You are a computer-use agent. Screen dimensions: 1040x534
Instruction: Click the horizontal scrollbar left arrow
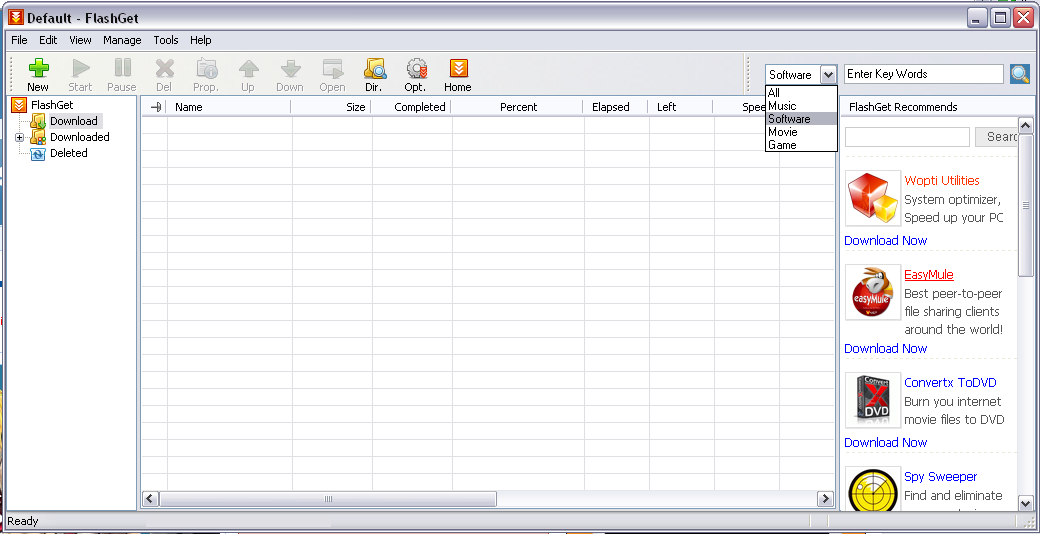click(x=151, y=499)
